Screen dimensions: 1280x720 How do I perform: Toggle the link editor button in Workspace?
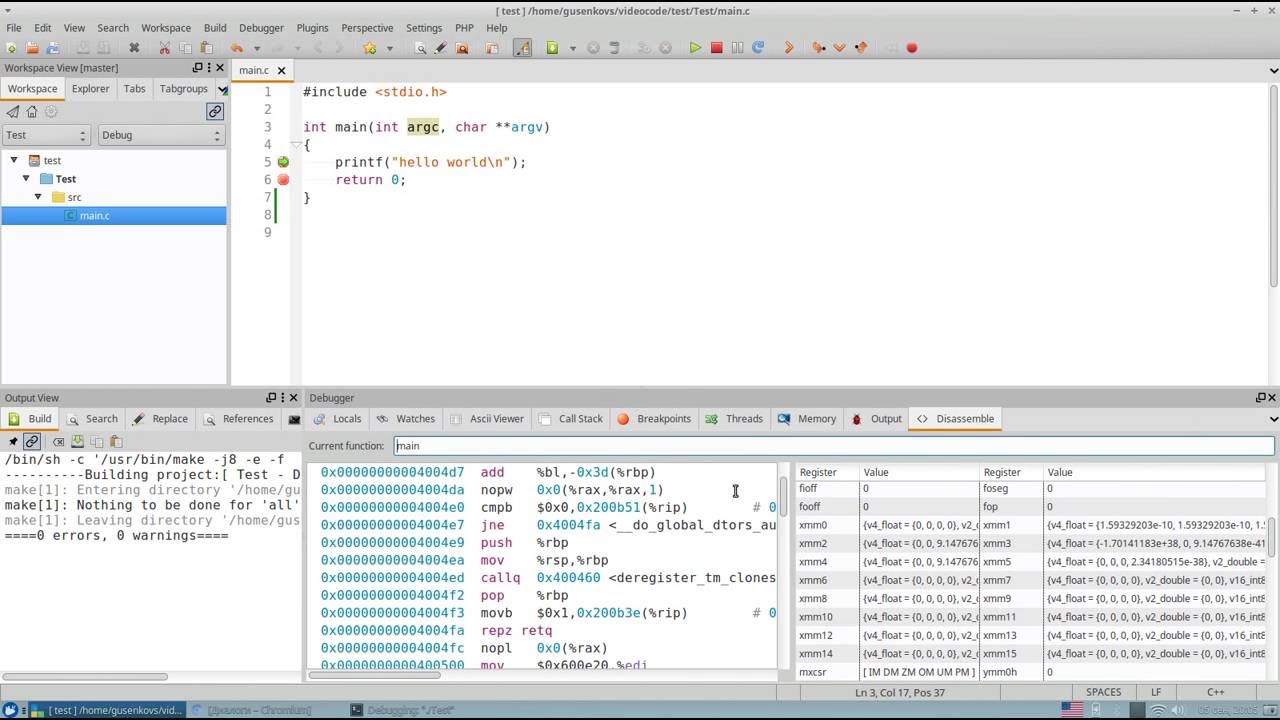coord(215,112)
